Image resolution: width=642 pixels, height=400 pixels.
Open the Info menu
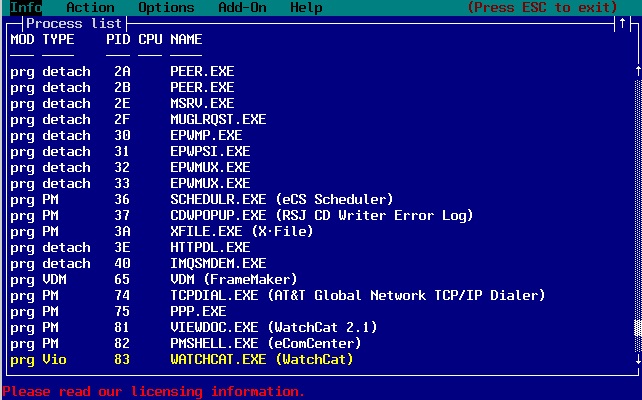(x=25, y=7)
